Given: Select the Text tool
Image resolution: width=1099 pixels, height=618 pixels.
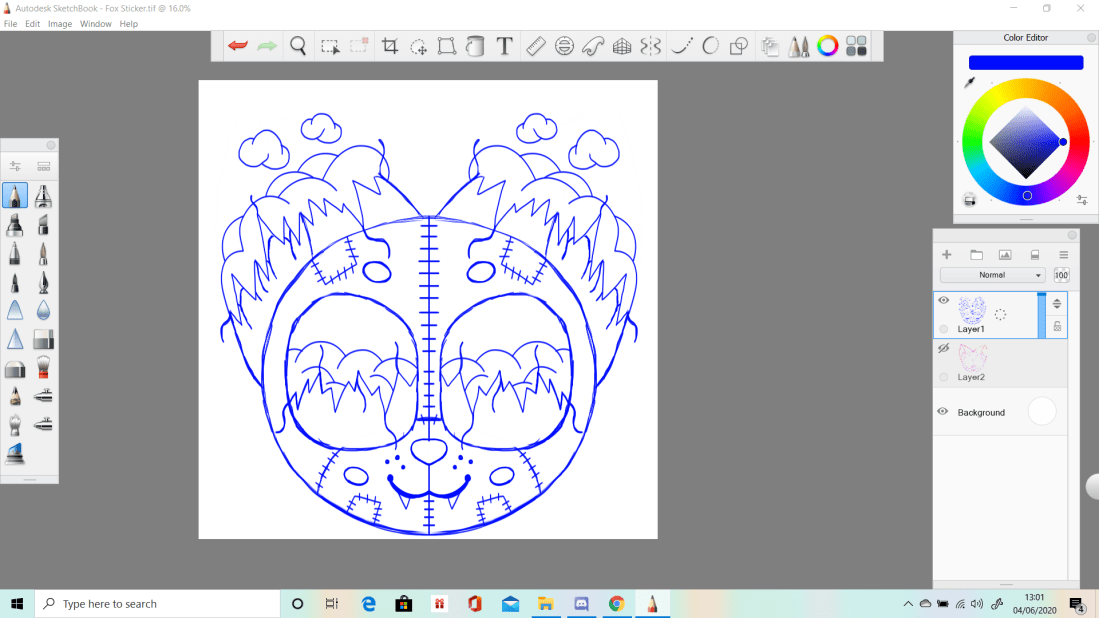Looking at the screenshot, I should click(x=505, y=46).
